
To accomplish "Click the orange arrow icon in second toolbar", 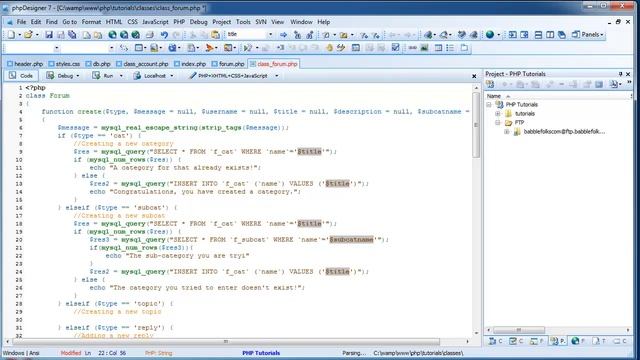I will pos(209,48).
